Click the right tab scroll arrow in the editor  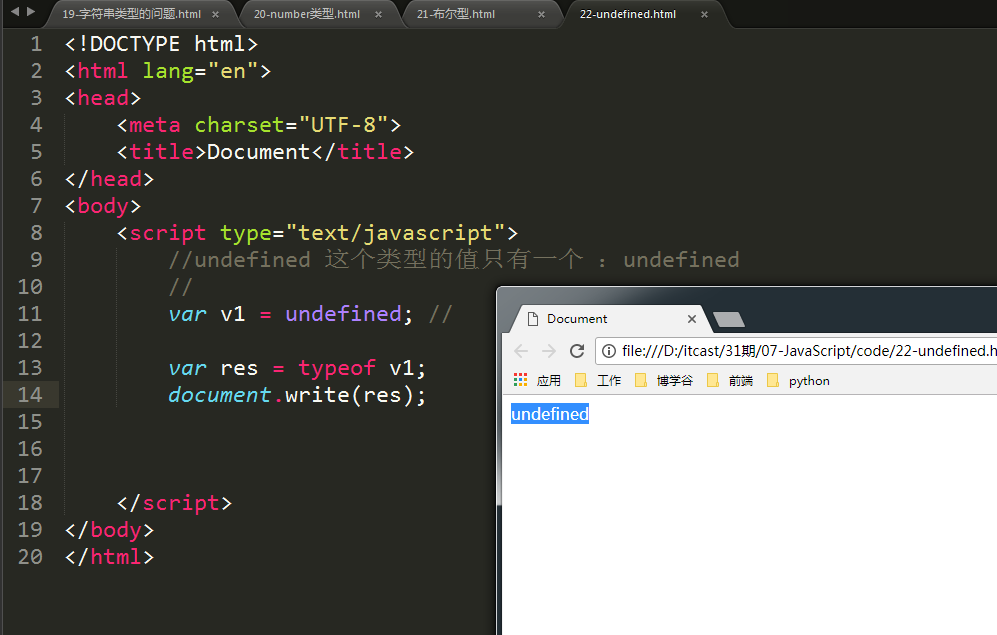[31, 11]
